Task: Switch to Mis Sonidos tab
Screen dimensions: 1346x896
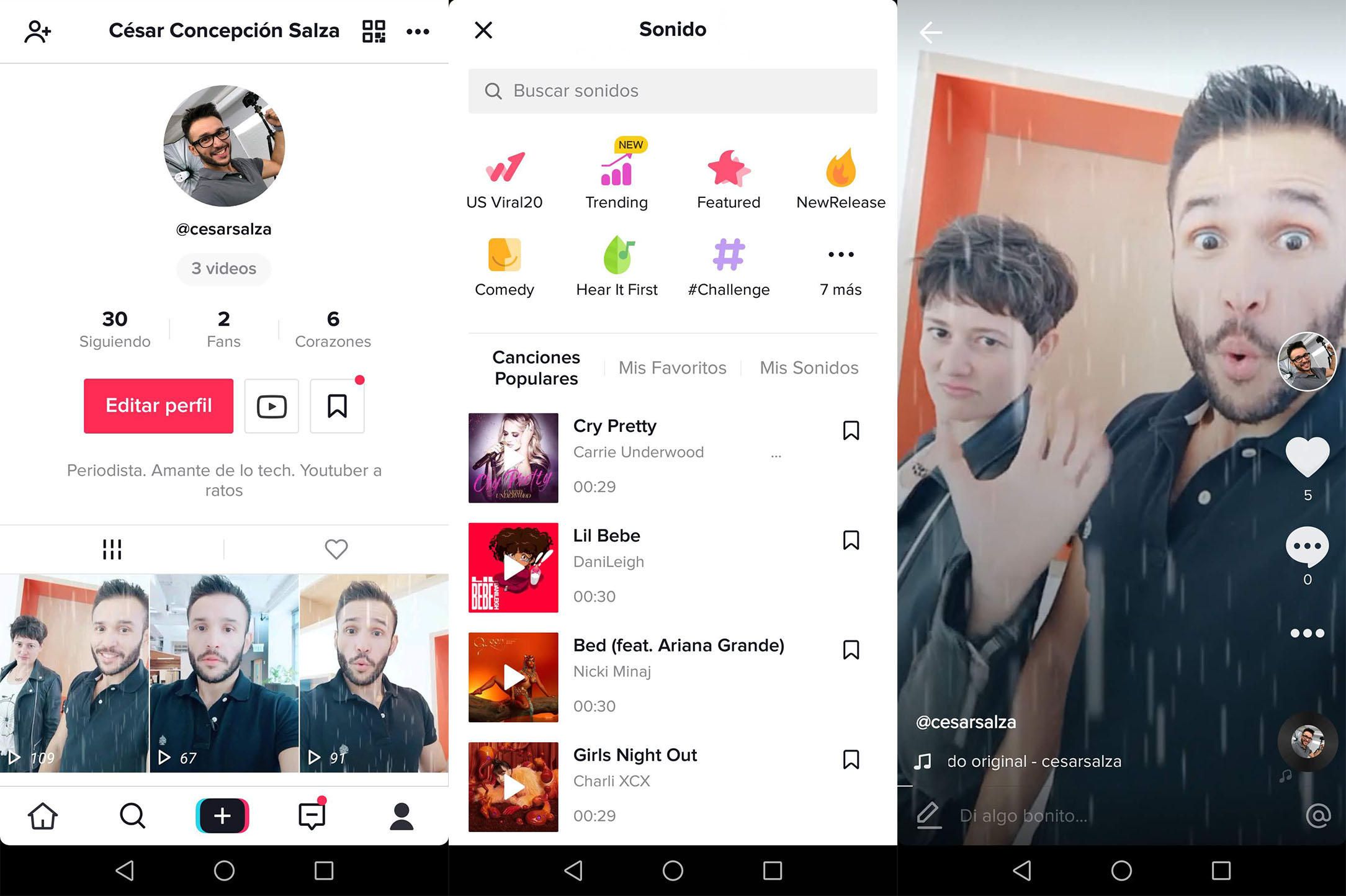Action: tap(808, 366)
